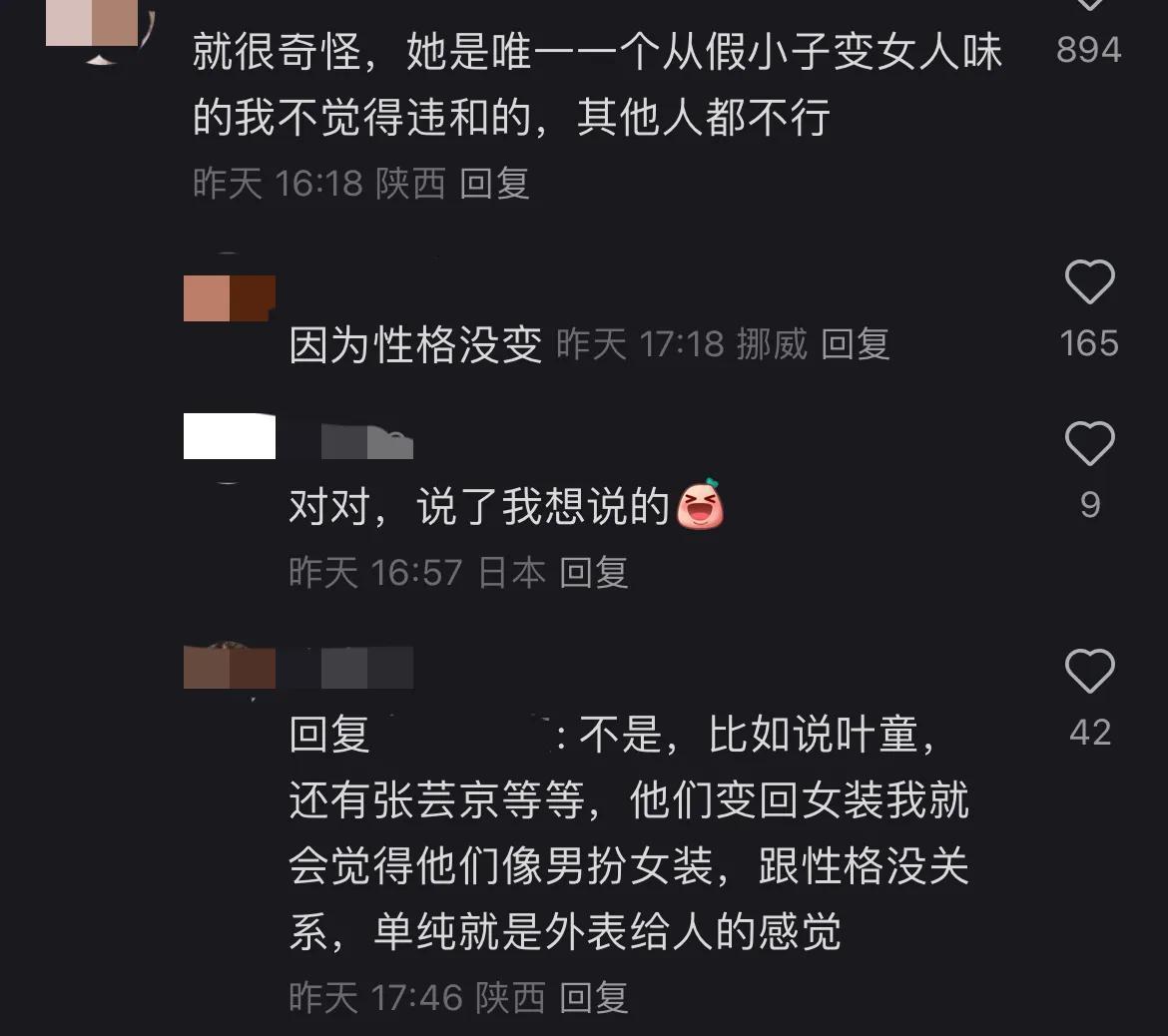Image resolution: width=1168 pixels, height=1036 pixels.
Task: Like the comment with 165 likes
Action: (x=1089, y=281)
